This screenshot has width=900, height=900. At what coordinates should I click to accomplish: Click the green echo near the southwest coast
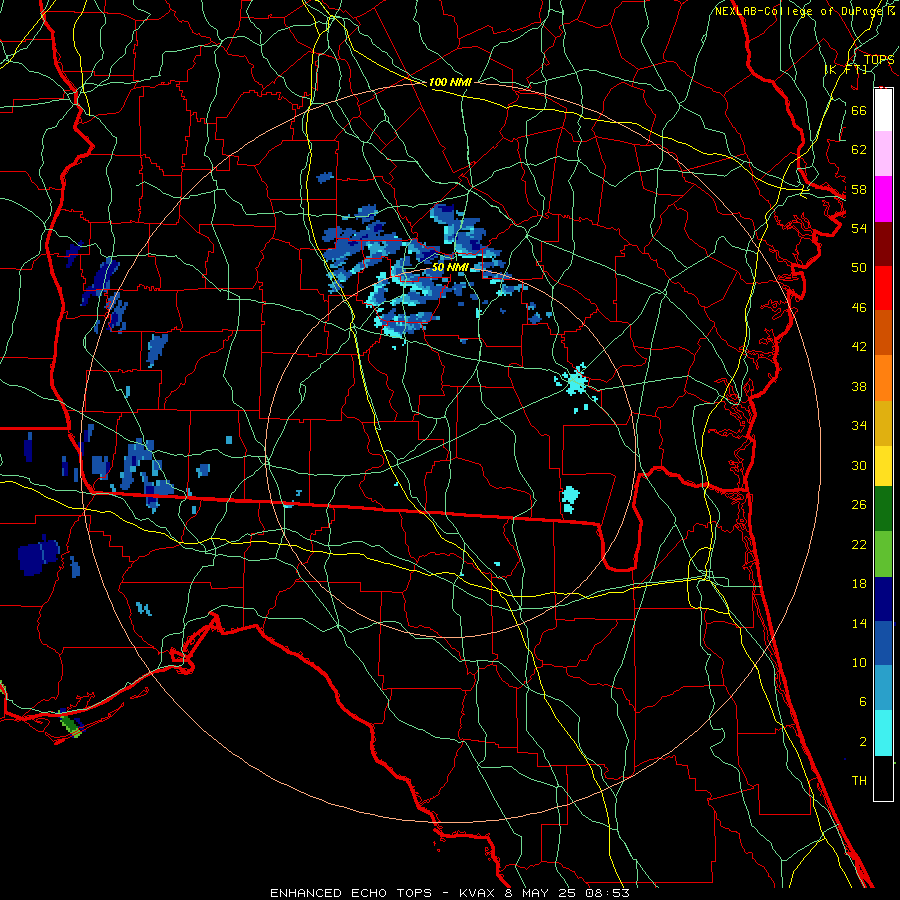coord(71,724)
